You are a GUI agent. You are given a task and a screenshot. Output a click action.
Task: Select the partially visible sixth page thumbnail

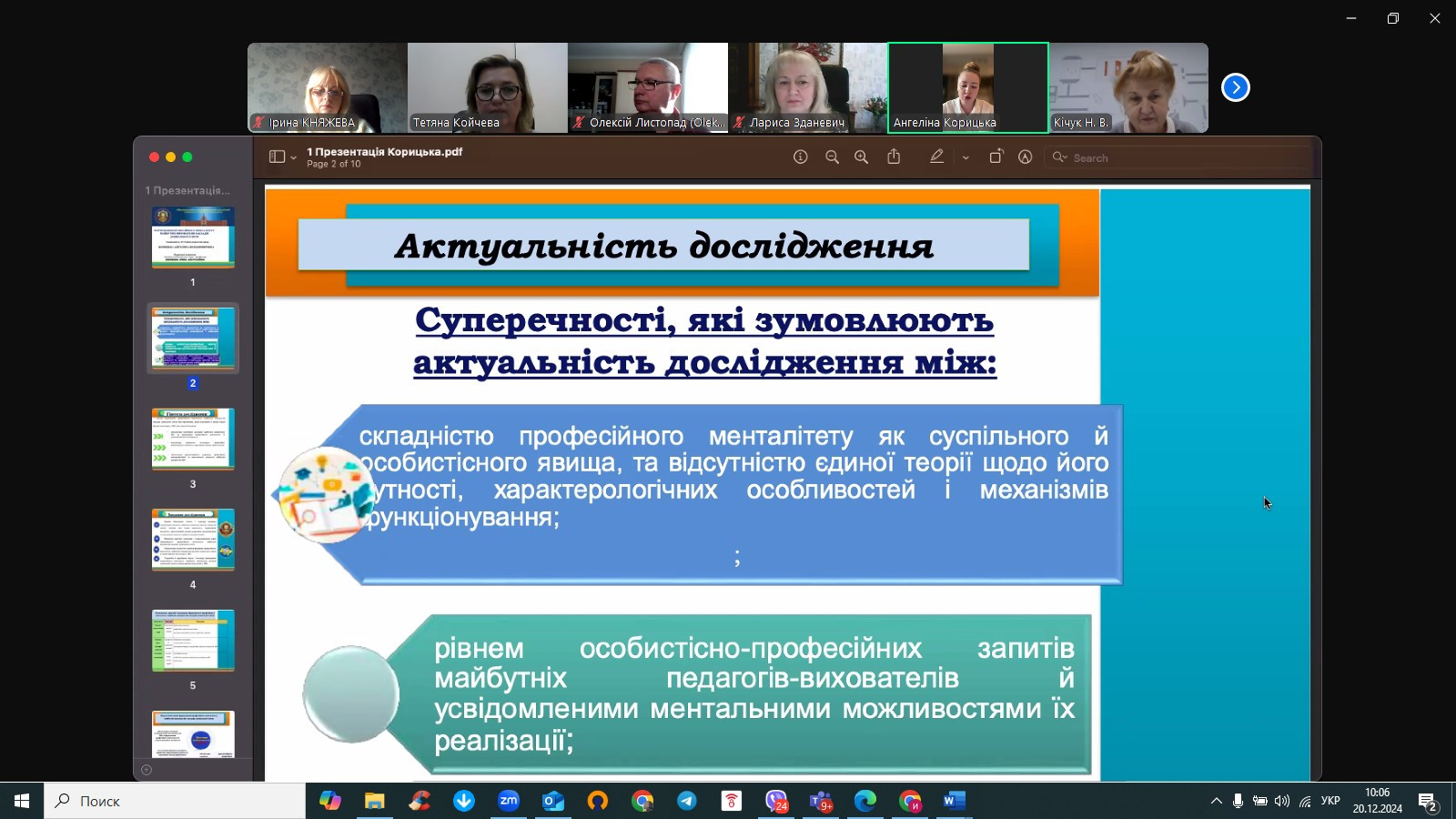[193, 734]
